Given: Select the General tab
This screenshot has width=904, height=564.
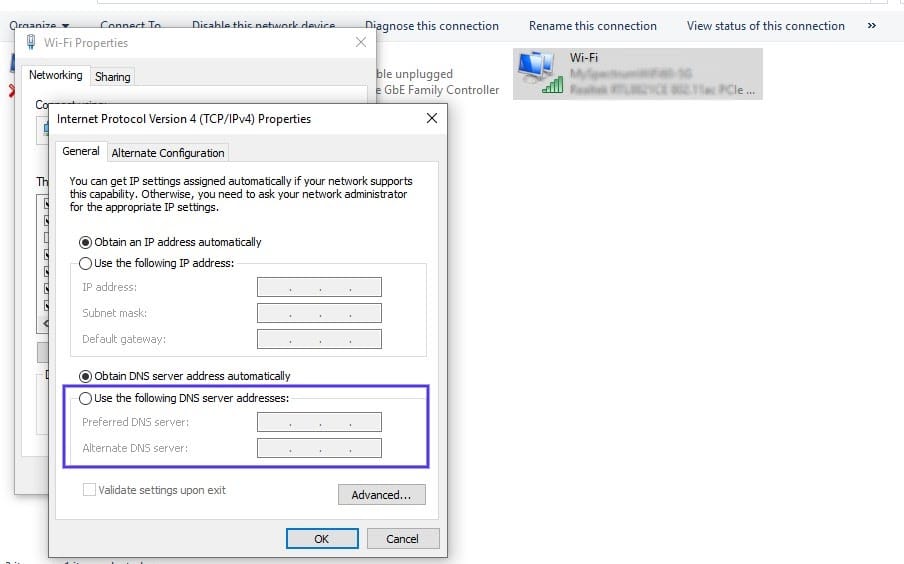Looking at the screenshot, I should coord(81,151).
